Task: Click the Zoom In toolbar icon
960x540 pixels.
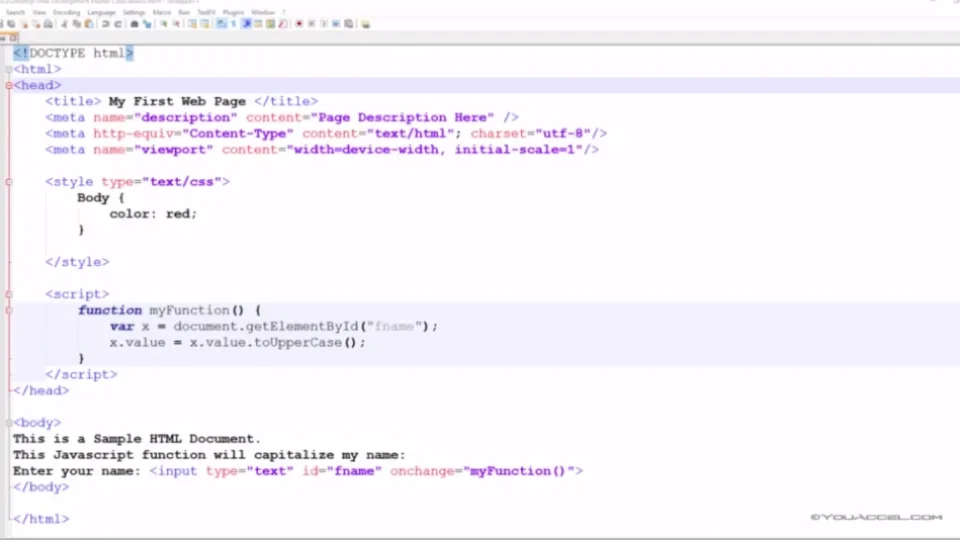Action: [x=164, y=24]
